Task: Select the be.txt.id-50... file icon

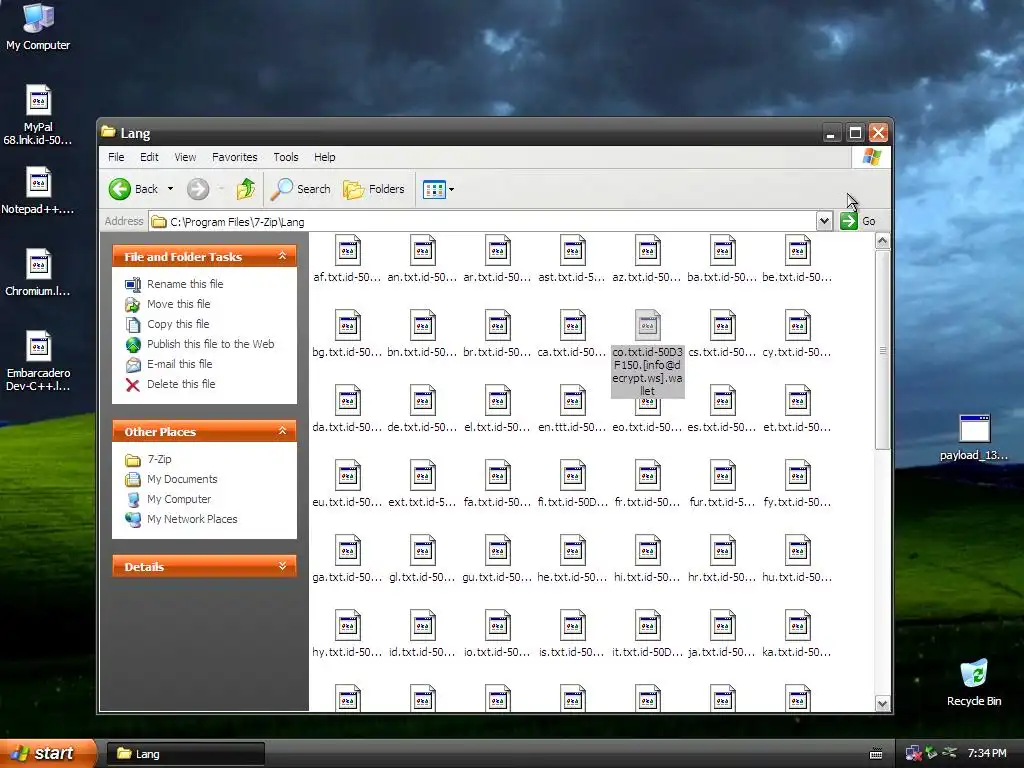Action: [x=798, y=251]
